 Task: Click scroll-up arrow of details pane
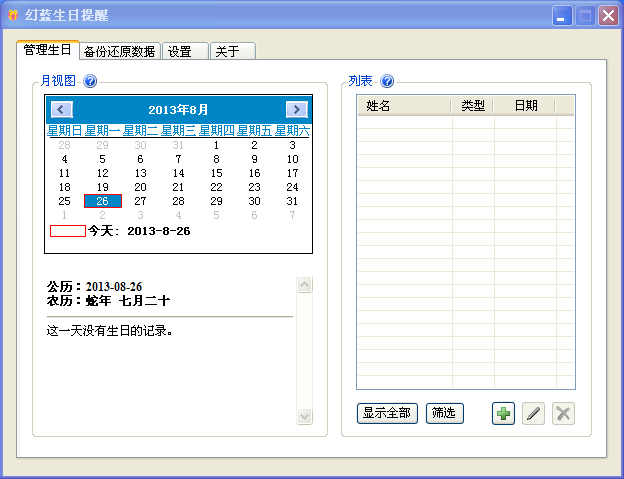click(x=304, y=284)
